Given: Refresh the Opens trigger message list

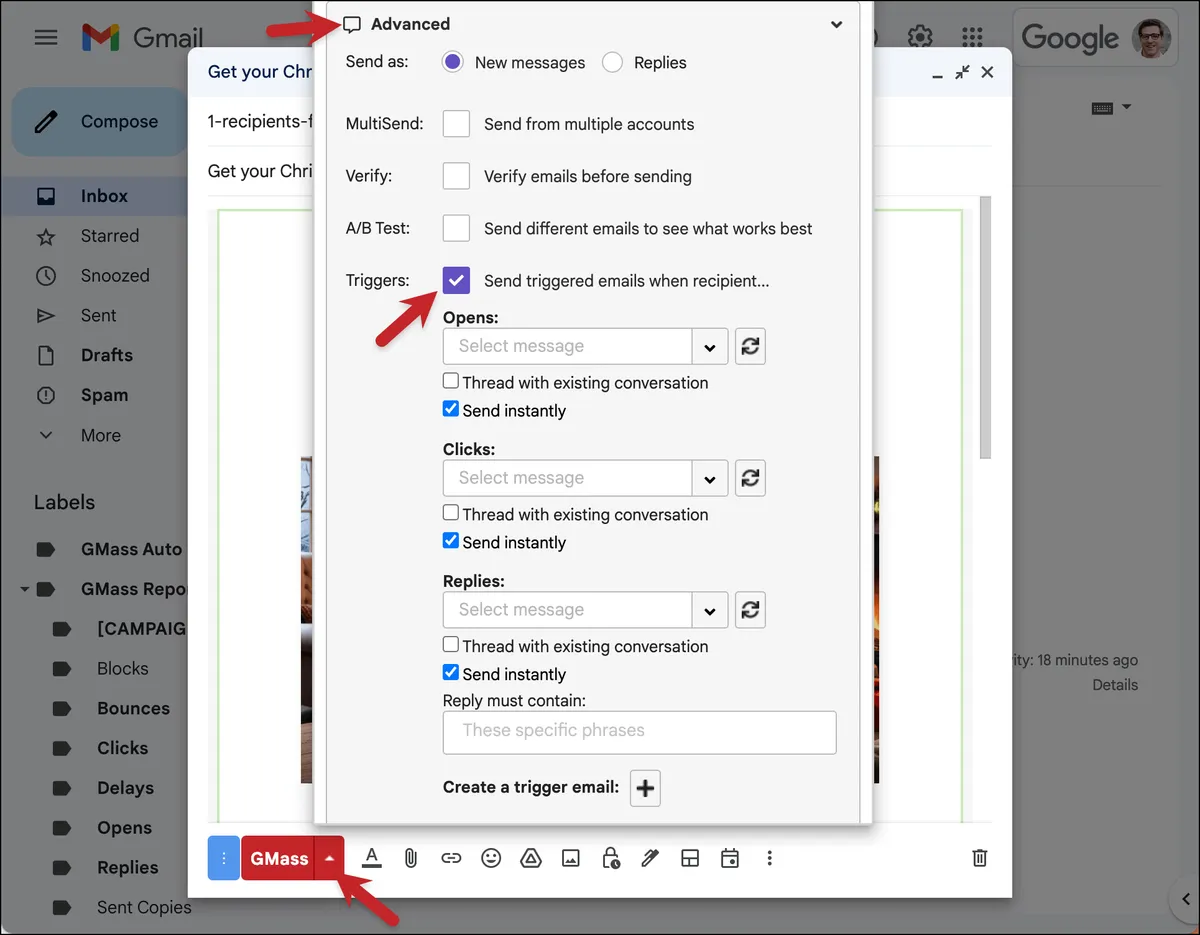Looking at the screenshot, I should pos(750,346).
